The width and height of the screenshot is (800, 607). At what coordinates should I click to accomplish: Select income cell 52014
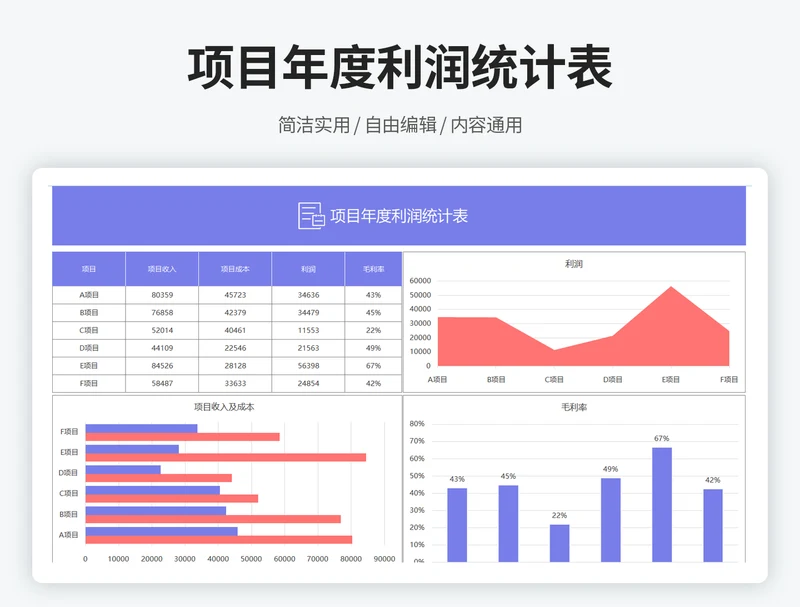[162, 331]
